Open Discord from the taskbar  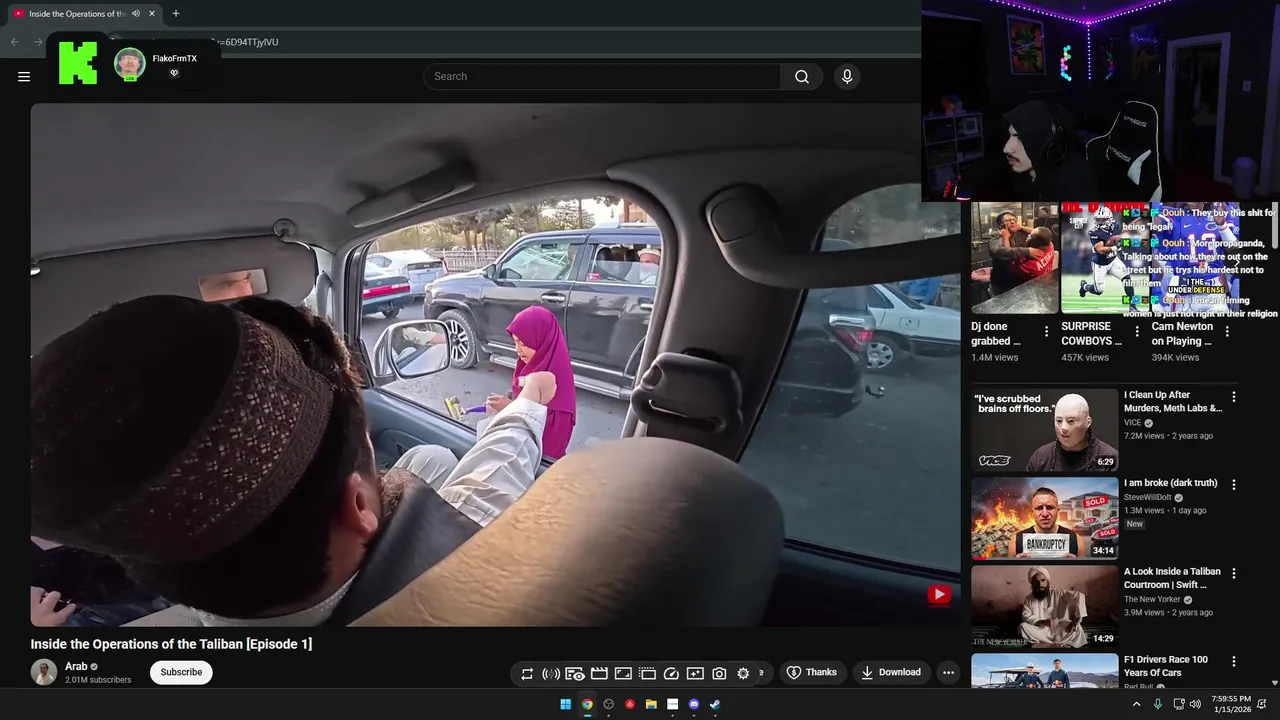tap(694, 704)
